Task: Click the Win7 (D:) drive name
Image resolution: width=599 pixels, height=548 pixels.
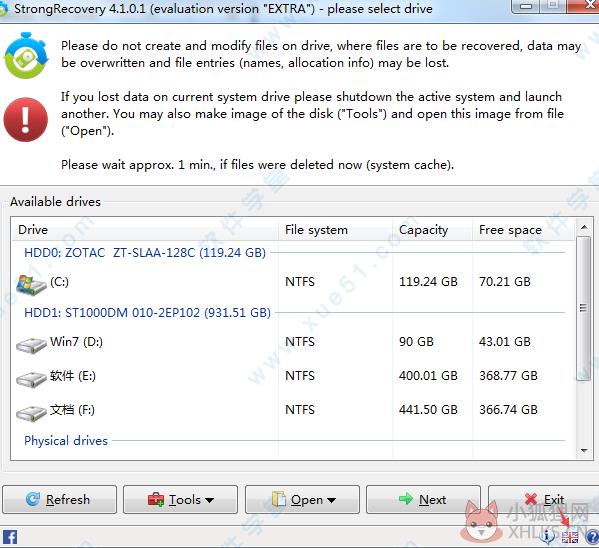Action: tap(76, 342)
